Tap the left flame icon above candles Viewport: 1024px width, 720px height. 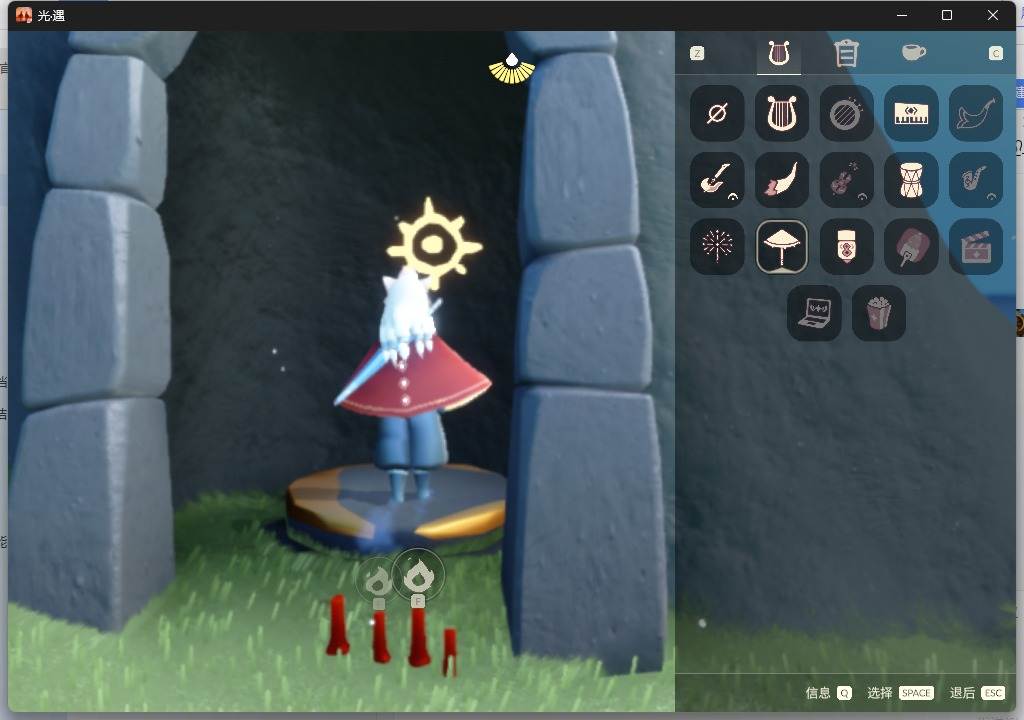(x=377, y=580)
